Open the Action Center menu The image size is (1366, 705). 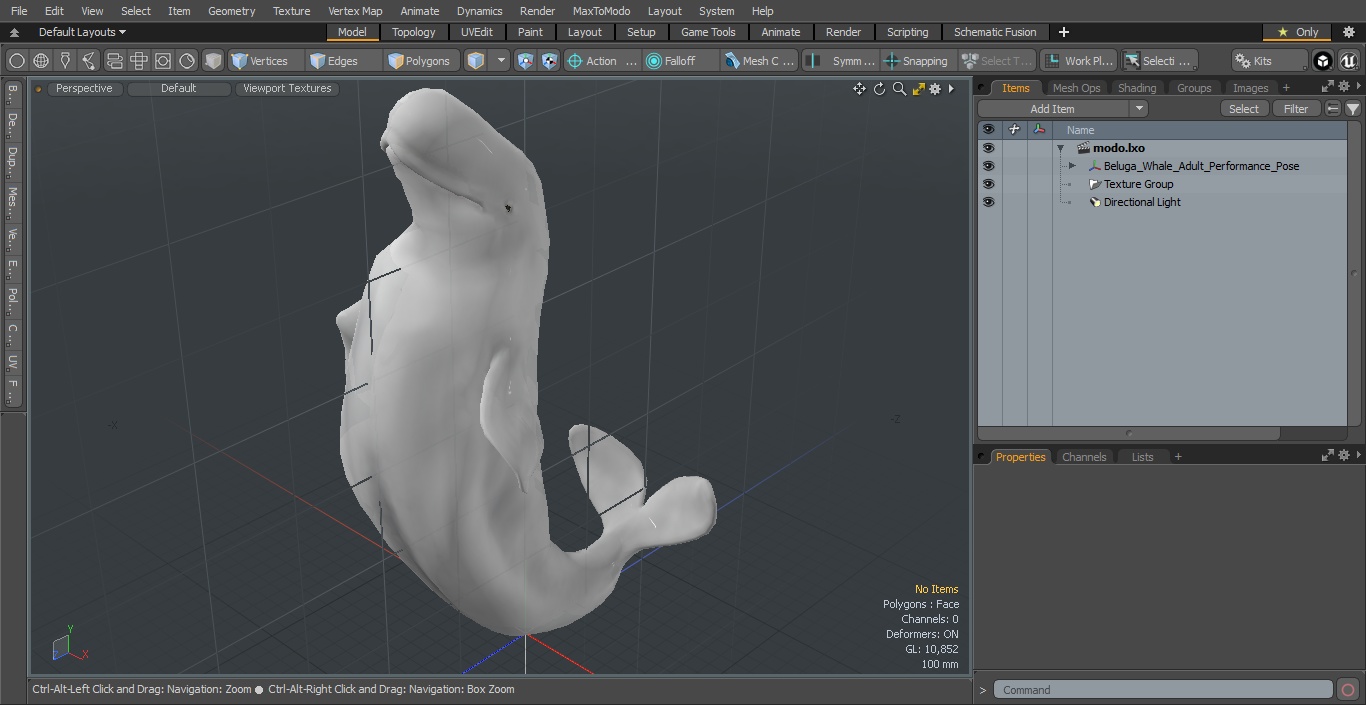point(602,61)
